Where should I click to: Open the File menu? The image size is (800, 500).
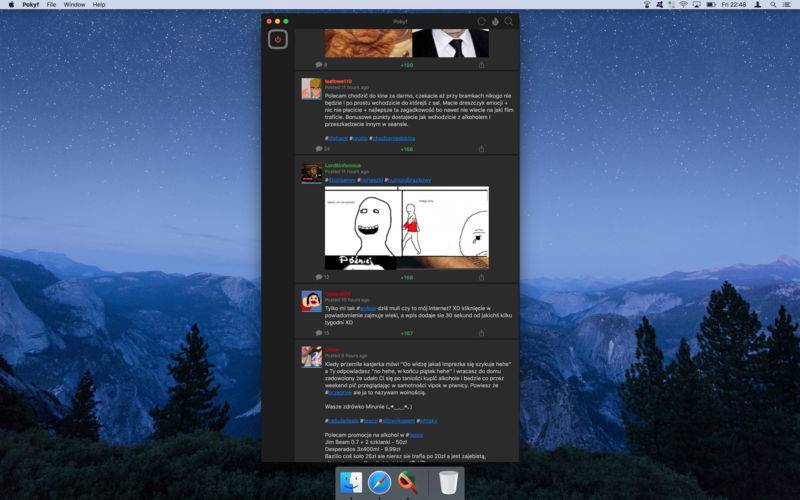click(51, 5)
